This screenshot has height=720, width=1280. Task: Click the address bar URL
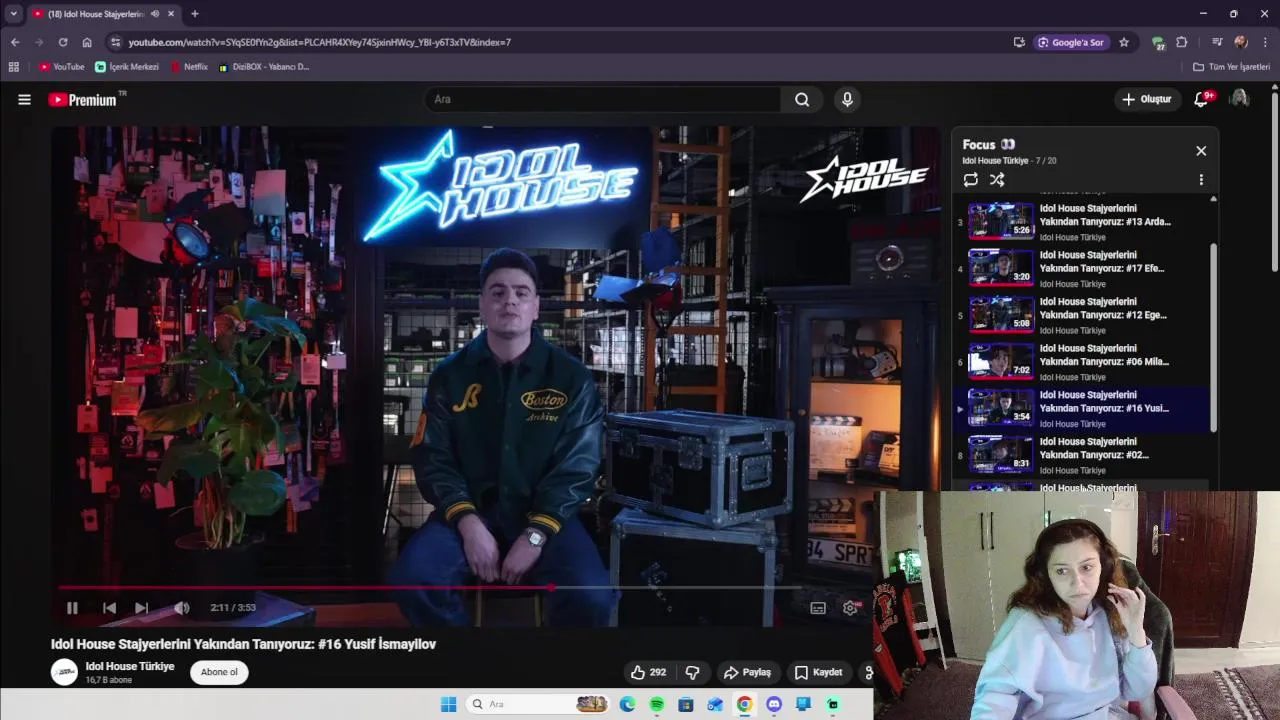coord(320,42)
